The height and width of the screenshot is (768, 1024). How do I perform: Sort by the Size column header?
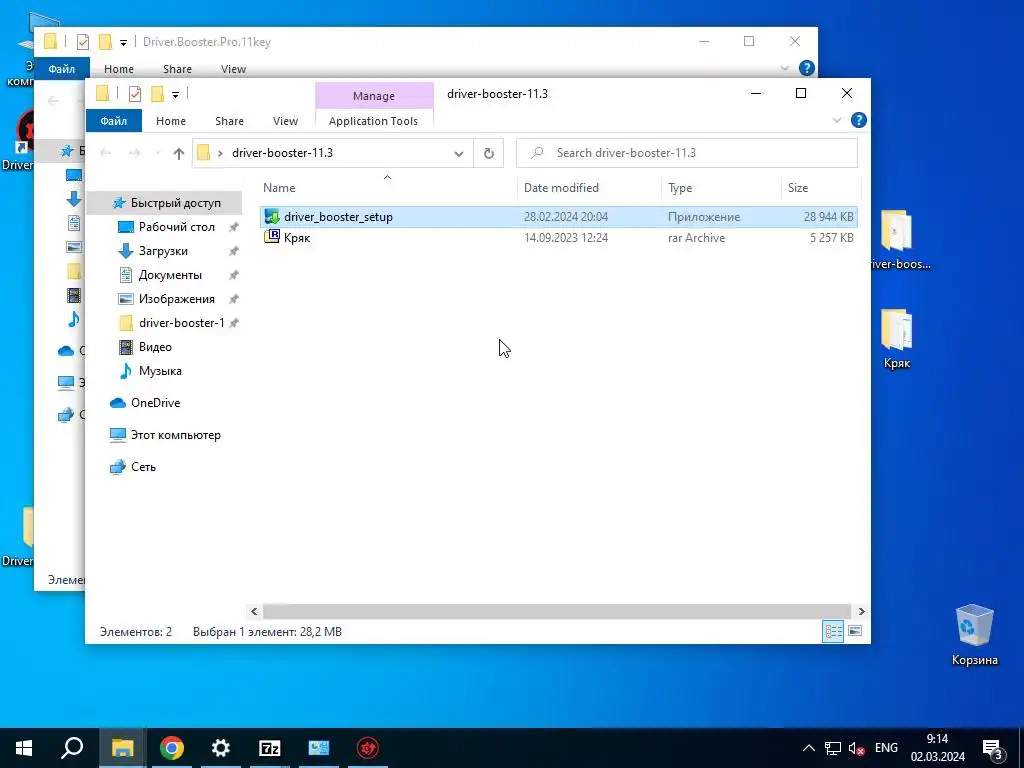(820, 187)
